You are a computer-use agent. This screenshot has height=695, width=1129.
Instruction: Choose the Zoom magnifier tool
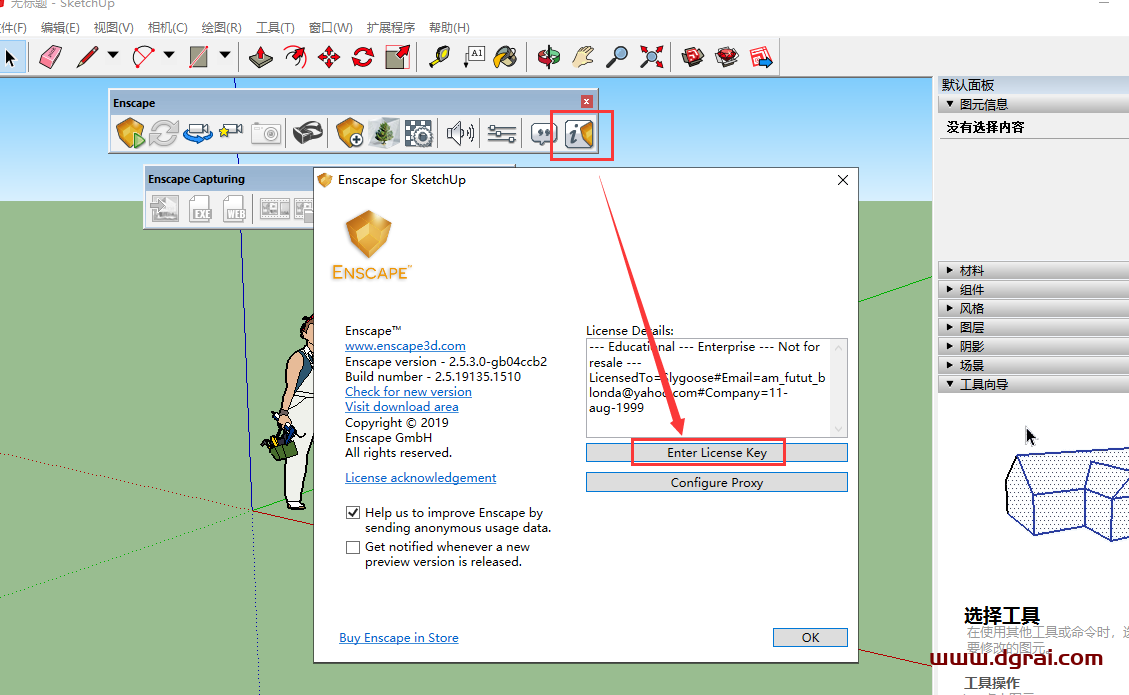[x=616, y=57]
